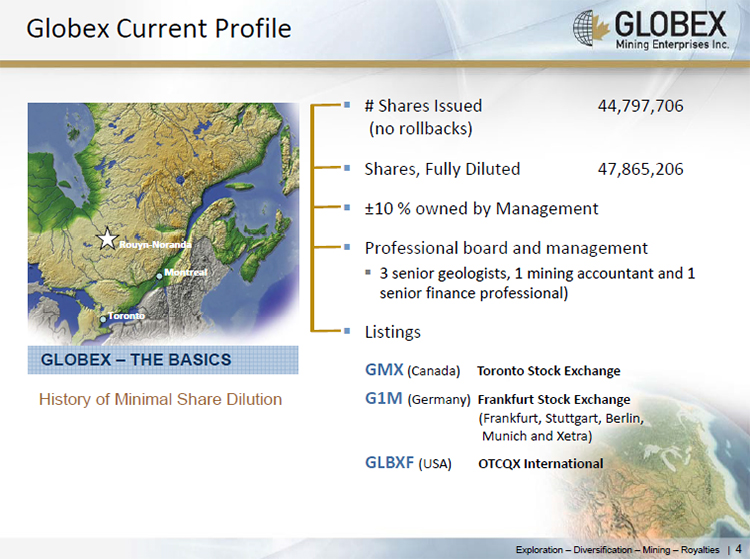
Task: Click the "Montreal" map label
Action: click(x=186, y=272)
